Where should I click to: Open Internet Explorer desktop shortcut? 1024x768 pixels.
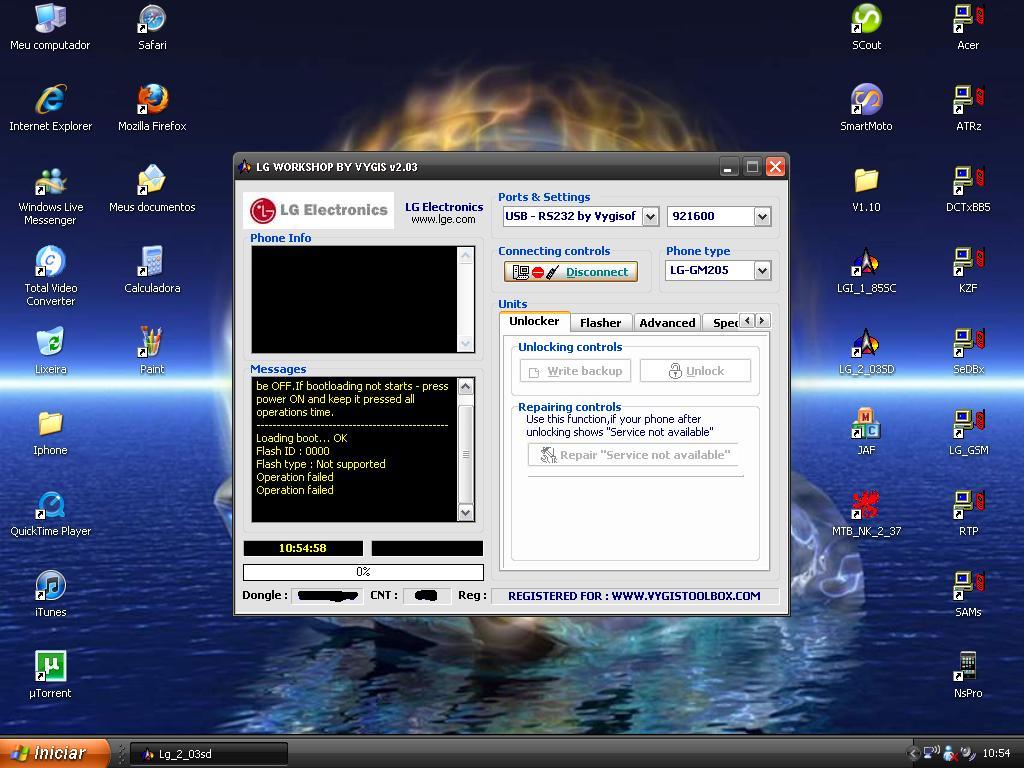point(50,108)
